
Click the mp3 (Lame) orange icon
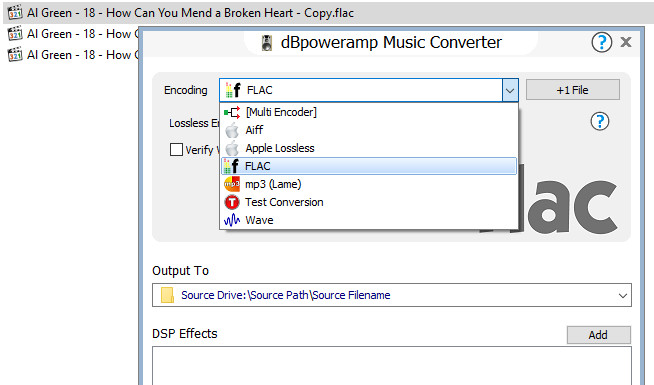click(232, 184)
